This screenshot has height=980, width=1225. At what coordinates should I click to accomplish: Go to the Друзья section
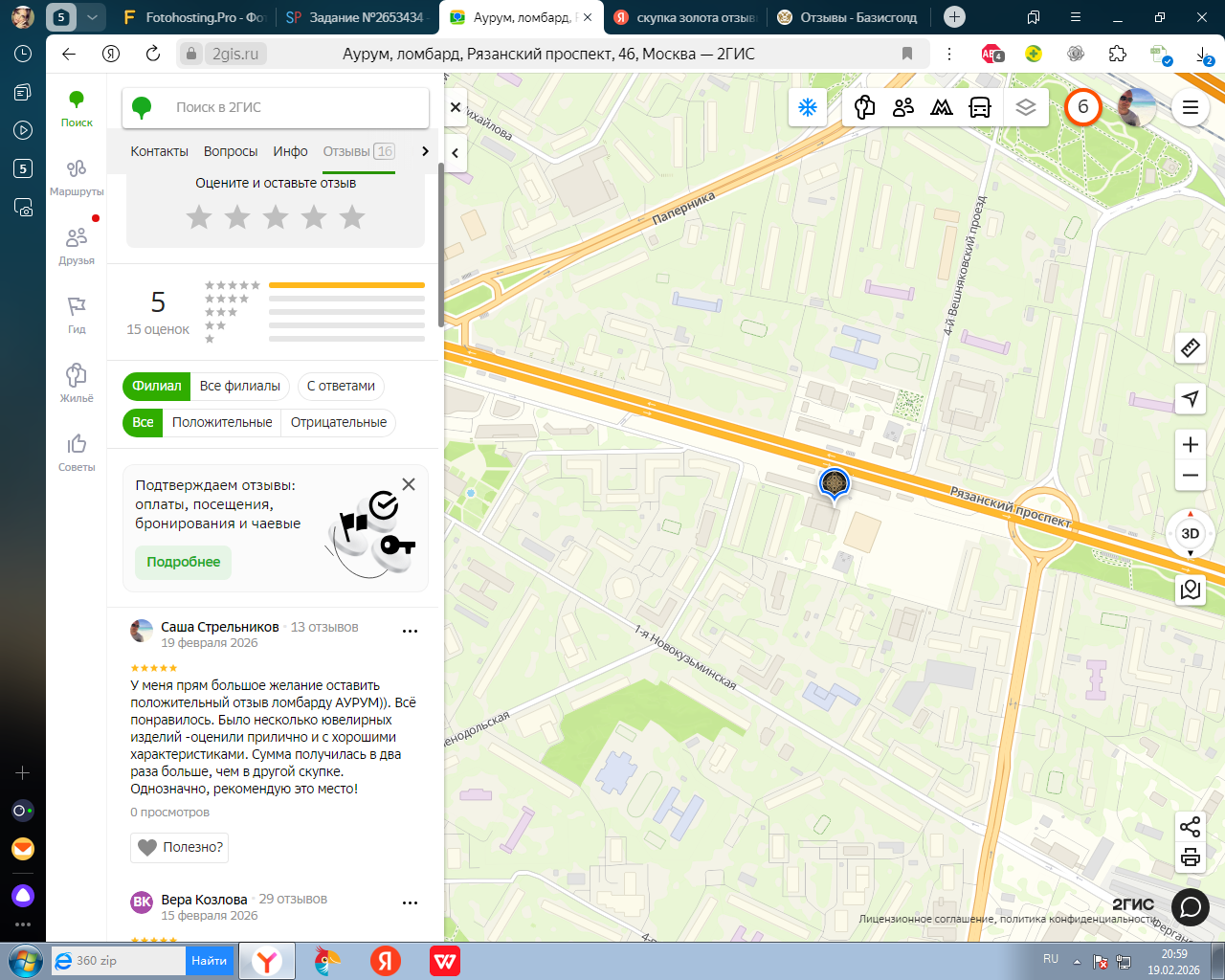77,246
